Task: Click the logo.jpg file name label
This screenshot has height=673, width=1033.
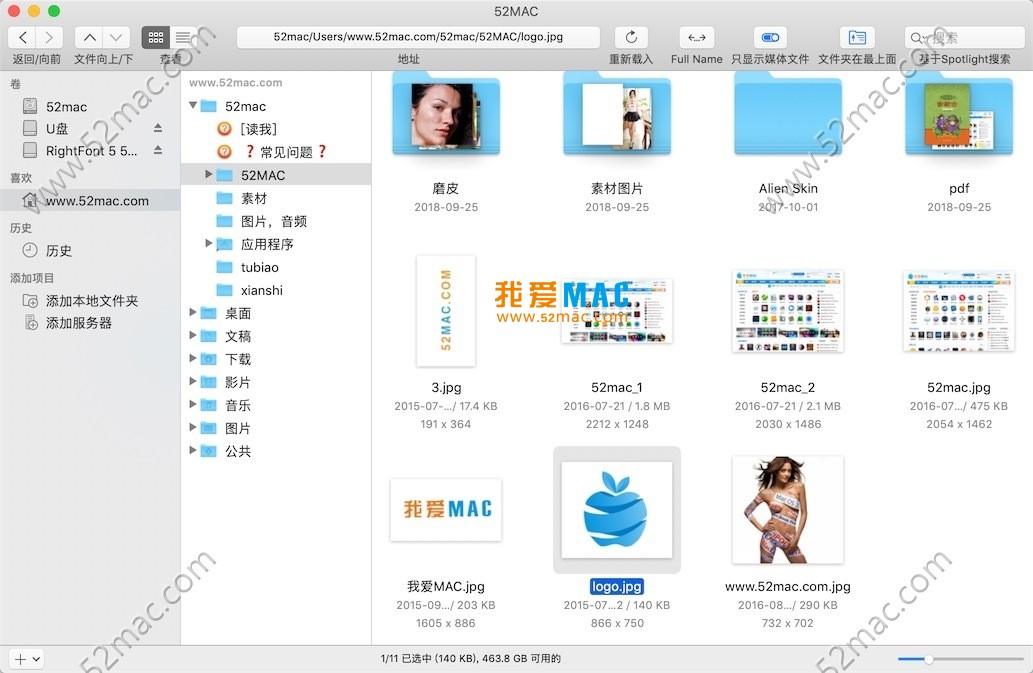Action: (x=617, y=586)
